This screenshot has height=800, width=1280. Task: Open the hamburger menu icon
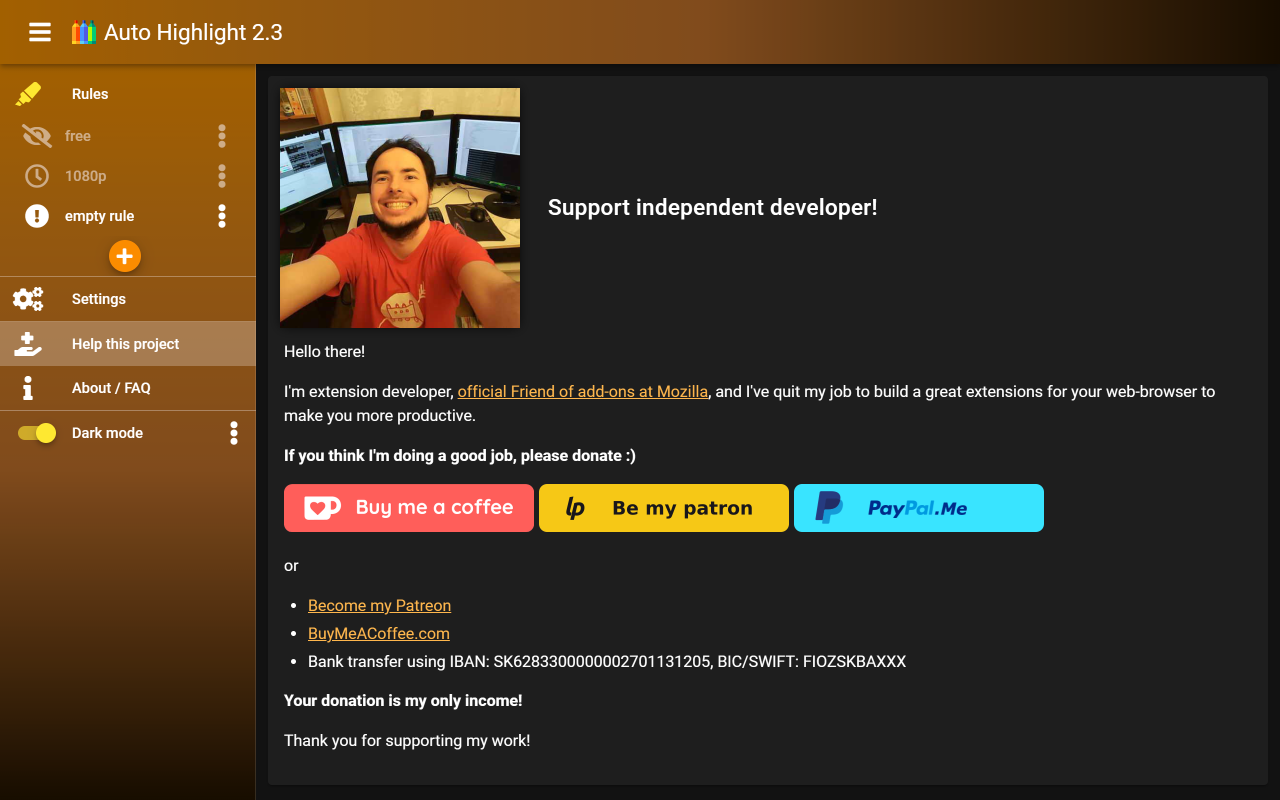point(40,32)
